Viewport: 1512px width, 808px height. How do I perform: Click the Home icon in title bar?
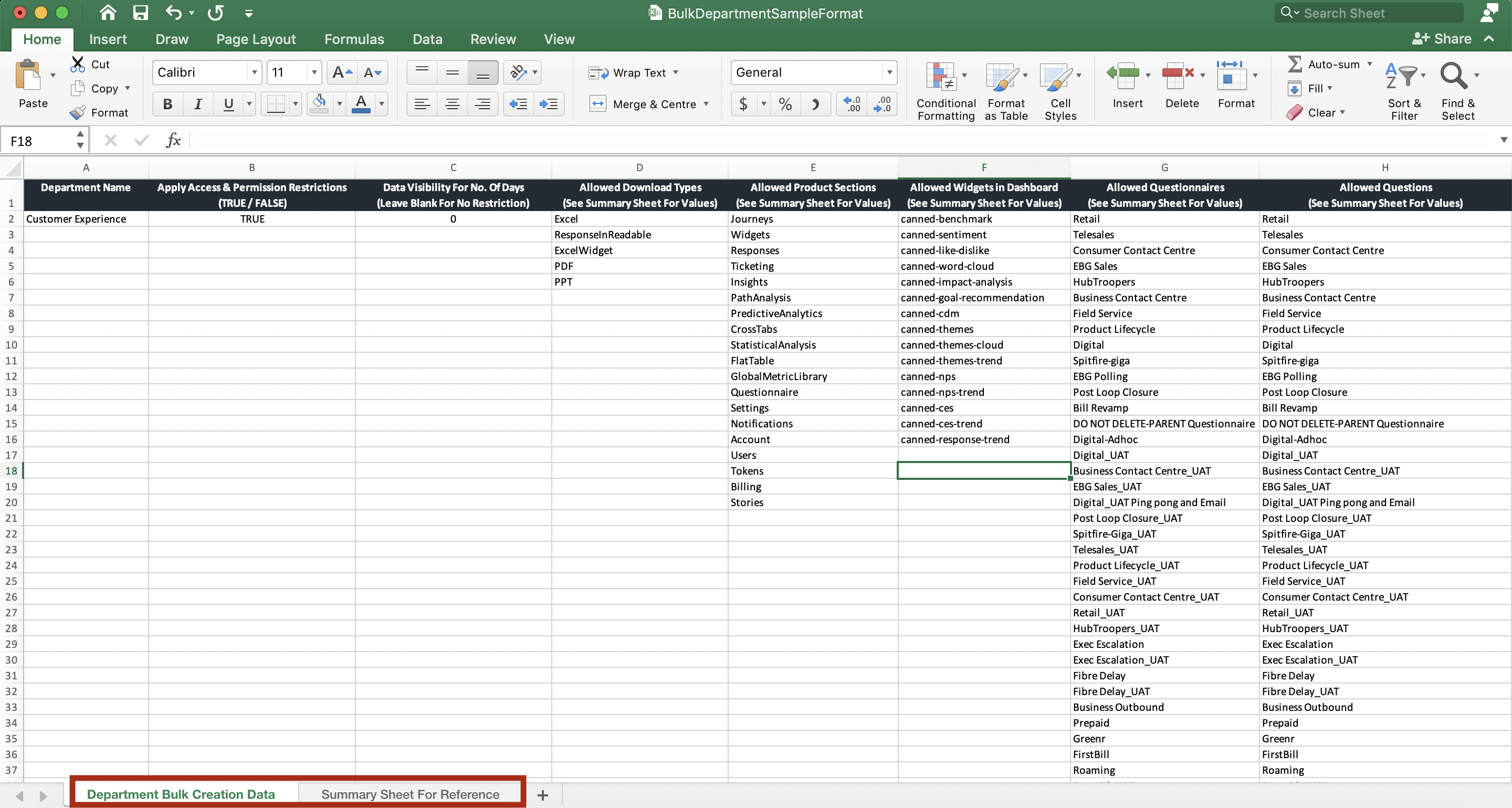(108, 13)
